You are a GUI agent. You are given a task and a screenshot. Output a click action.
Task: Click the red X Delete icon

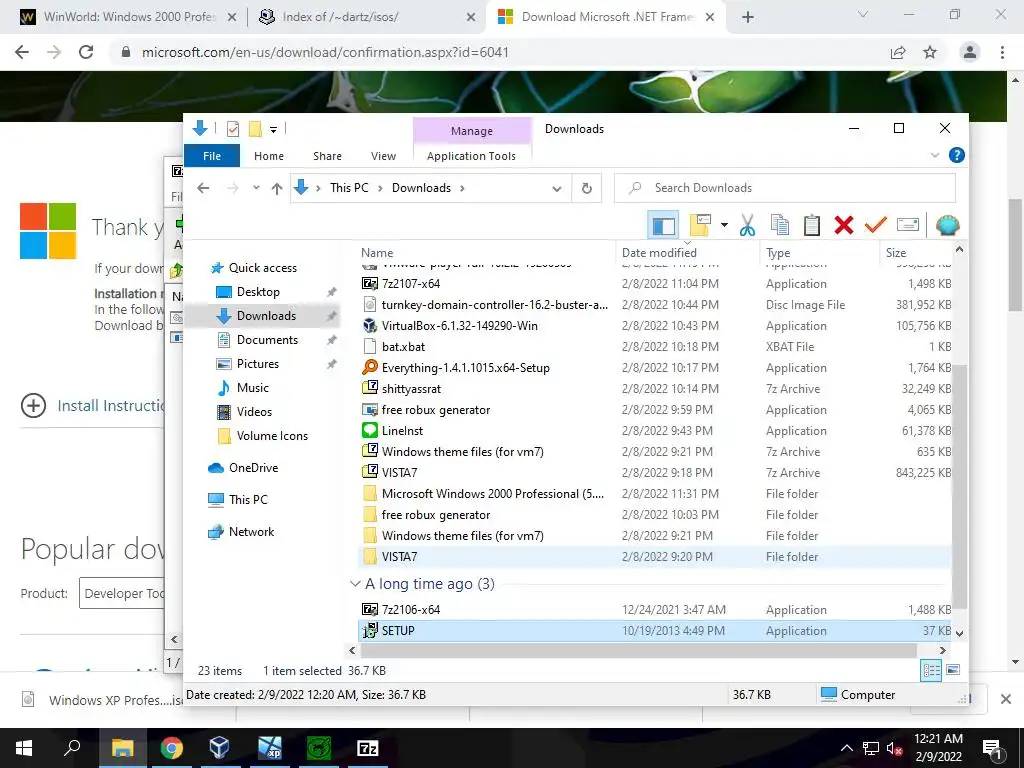844,226
